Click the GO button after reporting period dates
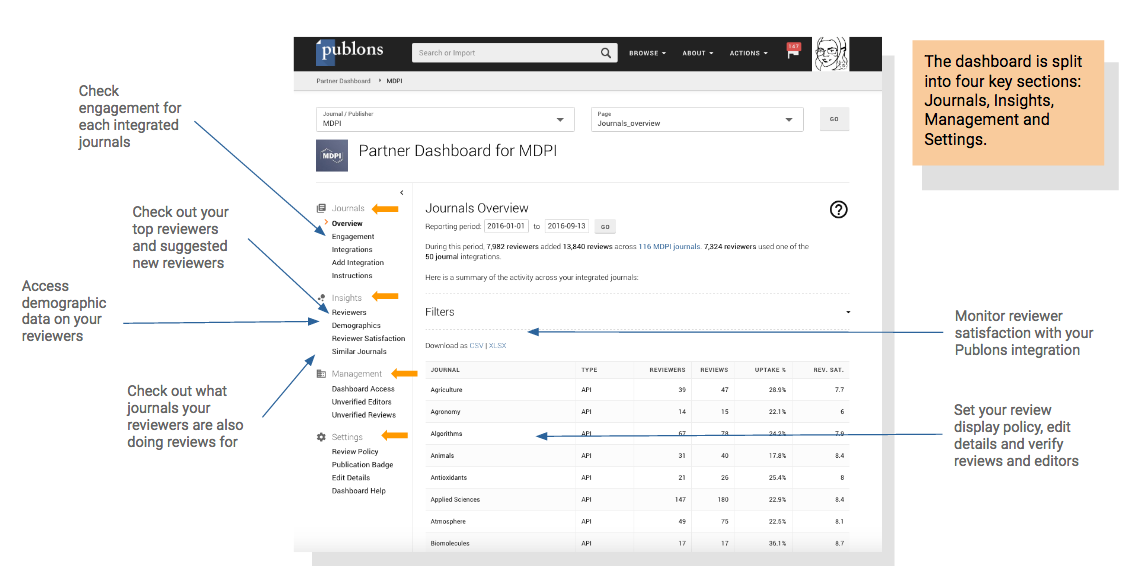Screen dimensions: 1129x581 coord(605,227)
